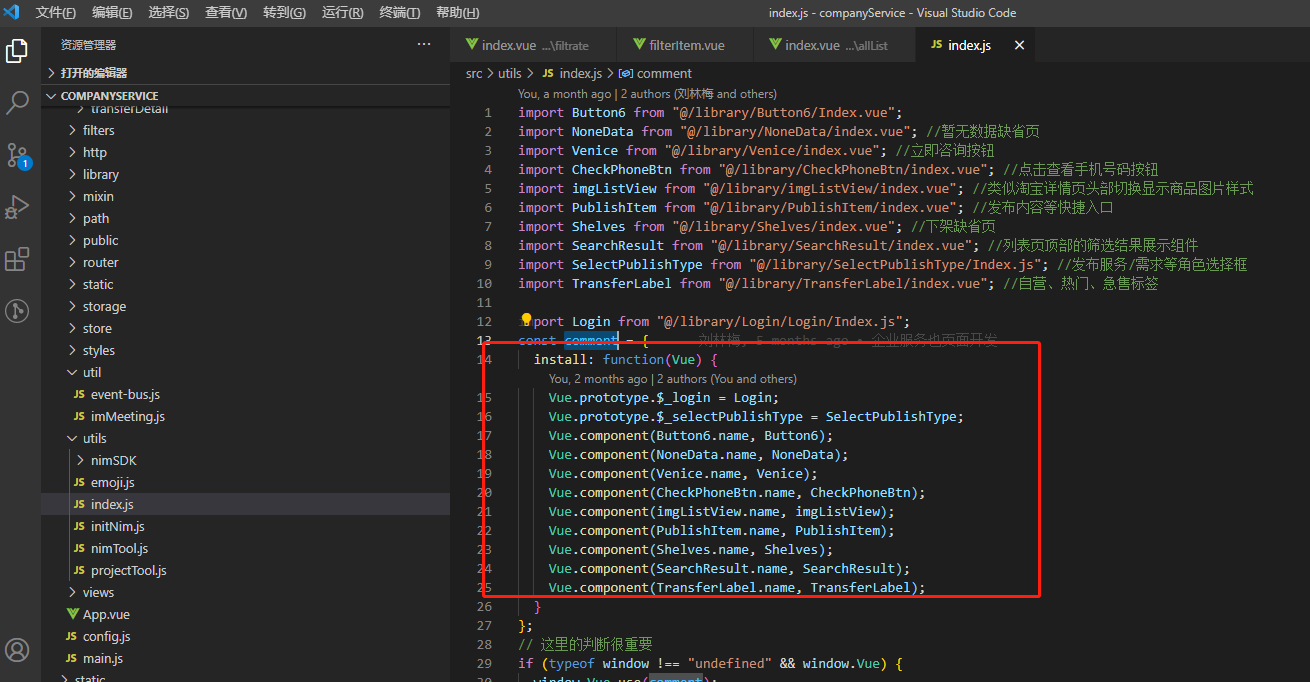Open Source Control view with badge
This screenshot has height=682, width=1310.
17,155
